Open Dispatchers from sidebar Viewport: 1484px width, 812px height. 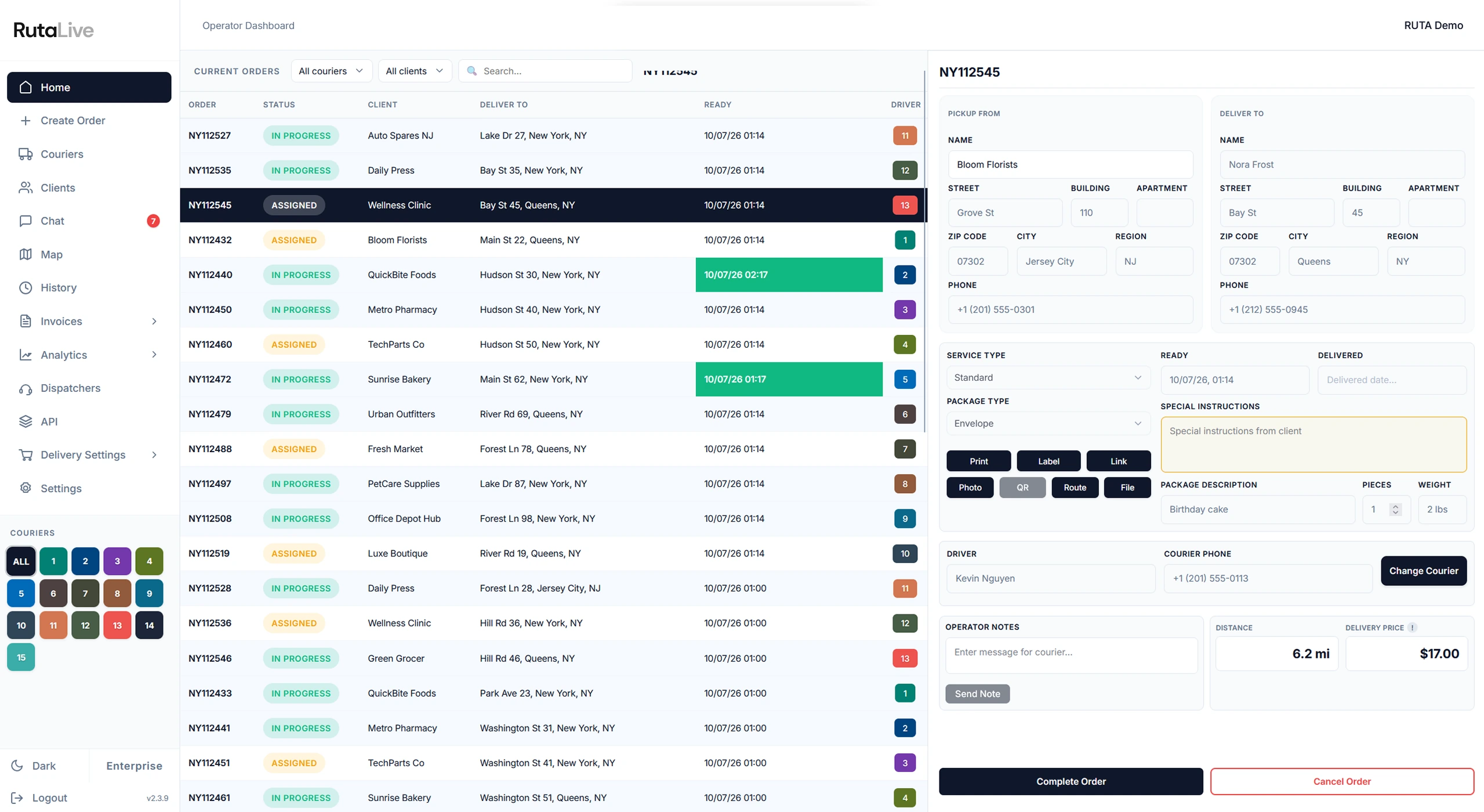[x=89, y=388]
